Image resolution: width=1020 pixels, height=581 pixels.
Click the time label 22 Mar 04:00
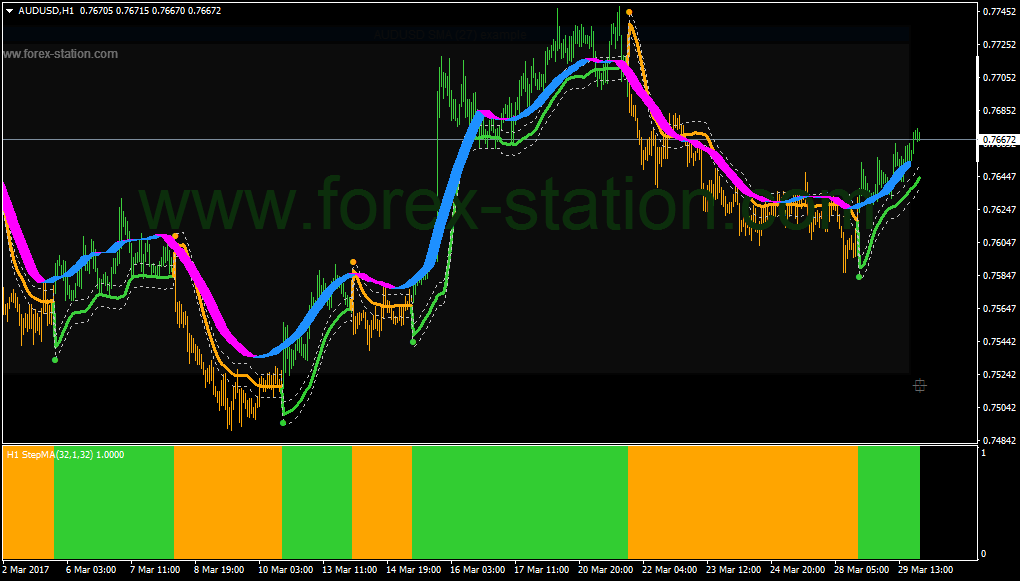pyautogui.click(x=668, y=569)
